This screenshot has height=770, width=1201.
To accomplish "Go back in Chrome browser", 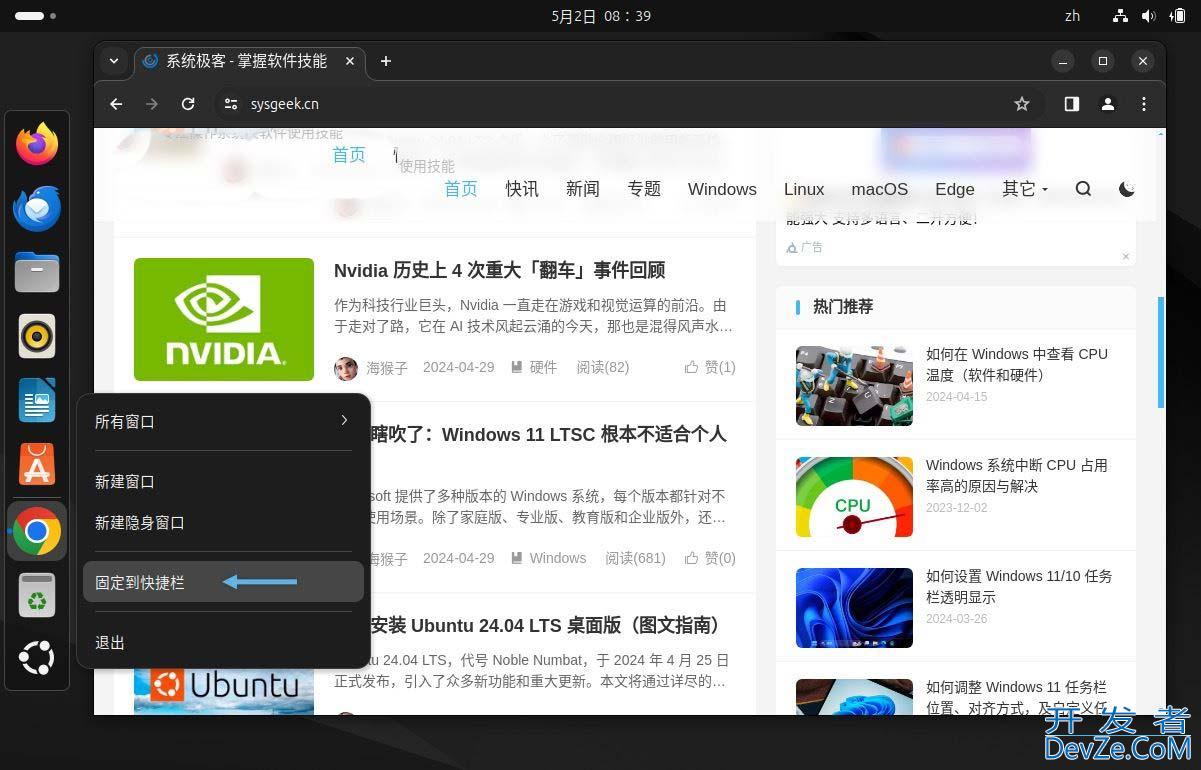I will pos(116,104).
